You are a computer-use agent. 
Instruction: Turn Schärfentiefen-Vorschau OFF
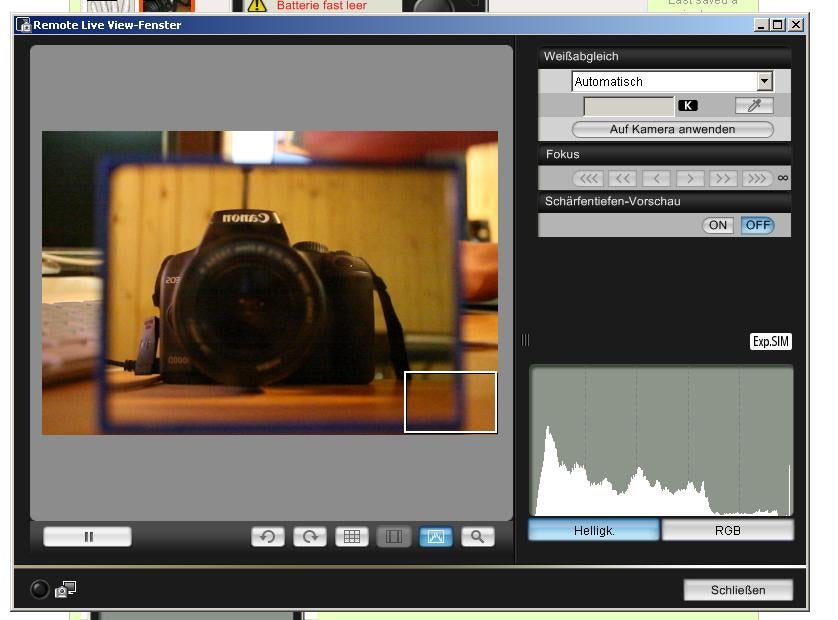point(757,226)
